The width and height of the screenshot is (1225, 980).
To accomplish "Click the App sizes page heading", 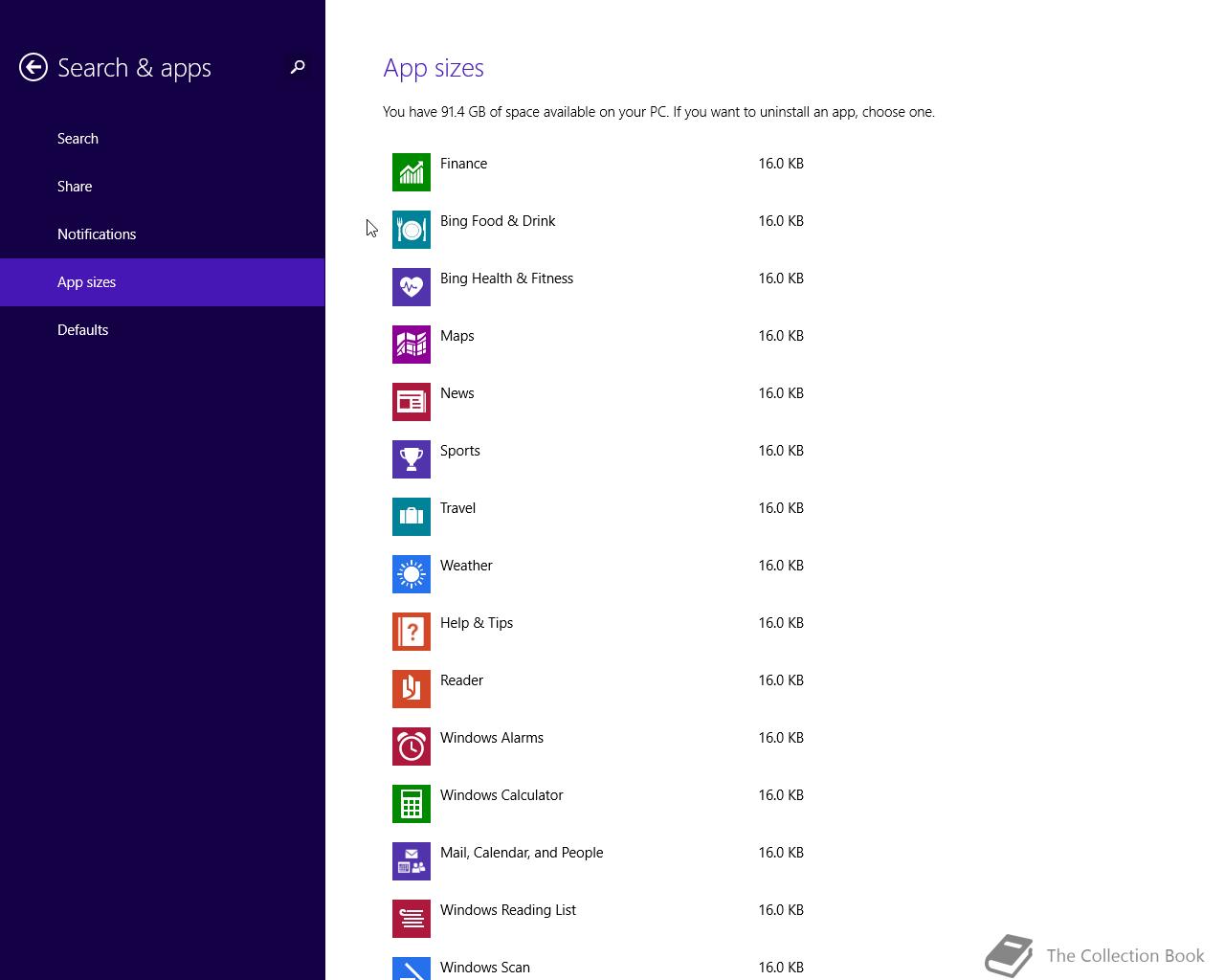I will (x=434, y=68).
